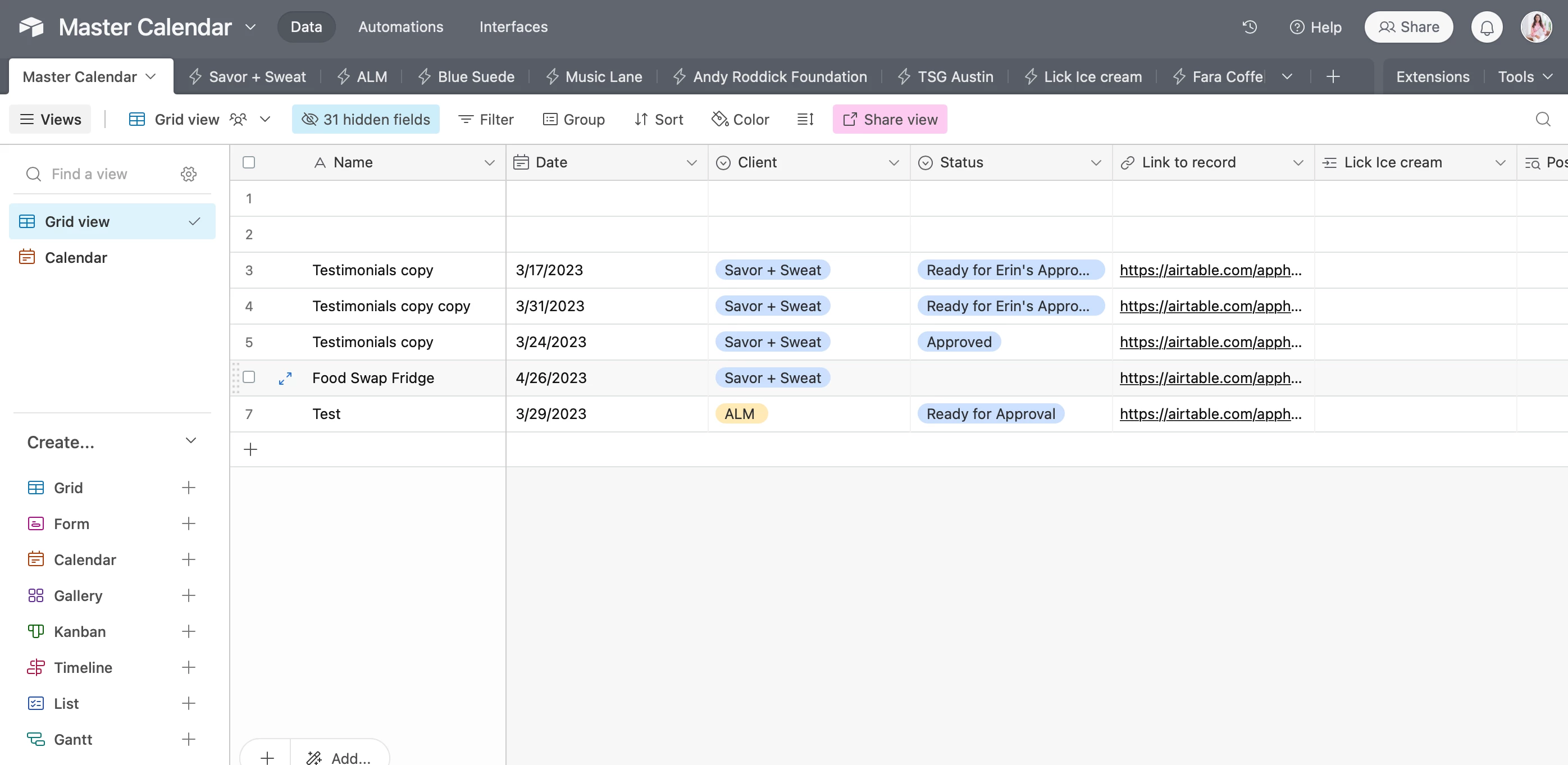Click the search magnifier icon

1542,119
